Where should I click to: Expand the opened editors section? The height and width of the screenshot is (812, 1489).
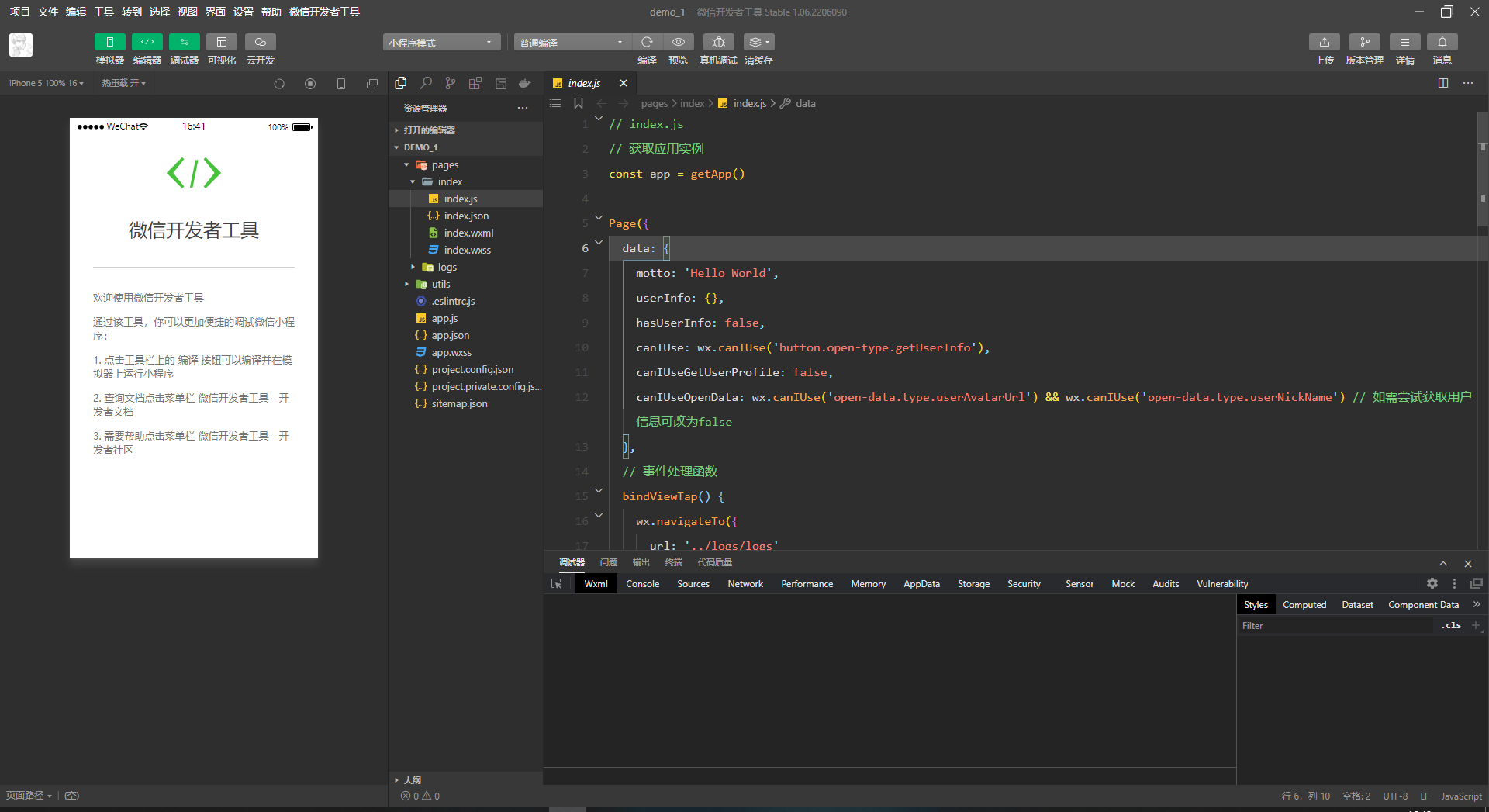coord(465,130)
